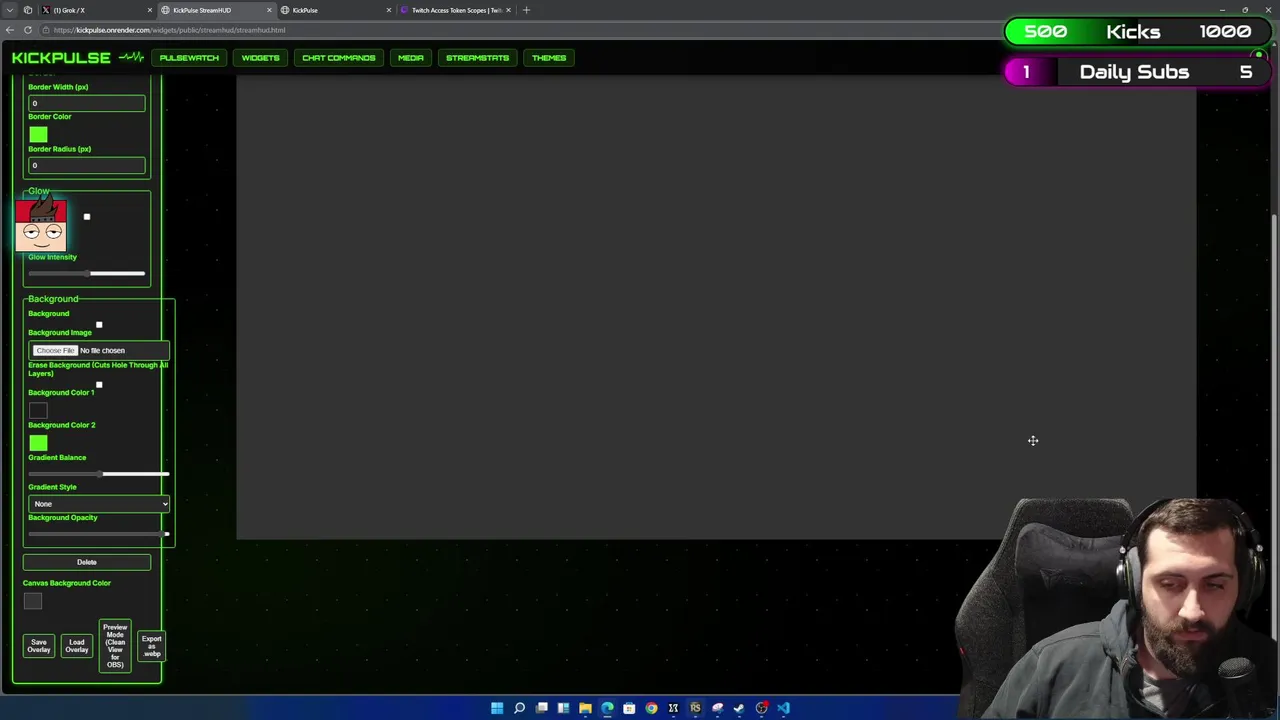1280x720 pixels.
Task: Adjust the Glow Intensity slider
Action: 87,273
